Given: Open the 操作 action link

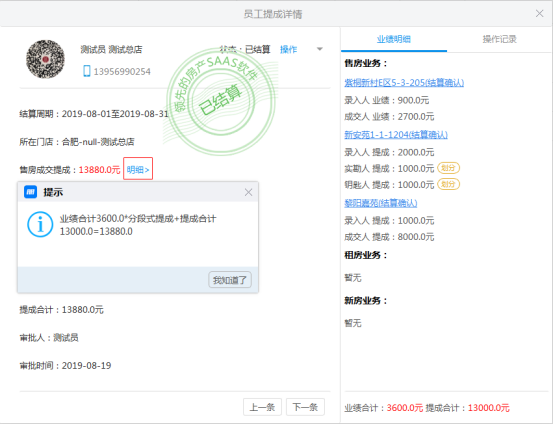Looking at the screenshot, I should pos(288,49).
